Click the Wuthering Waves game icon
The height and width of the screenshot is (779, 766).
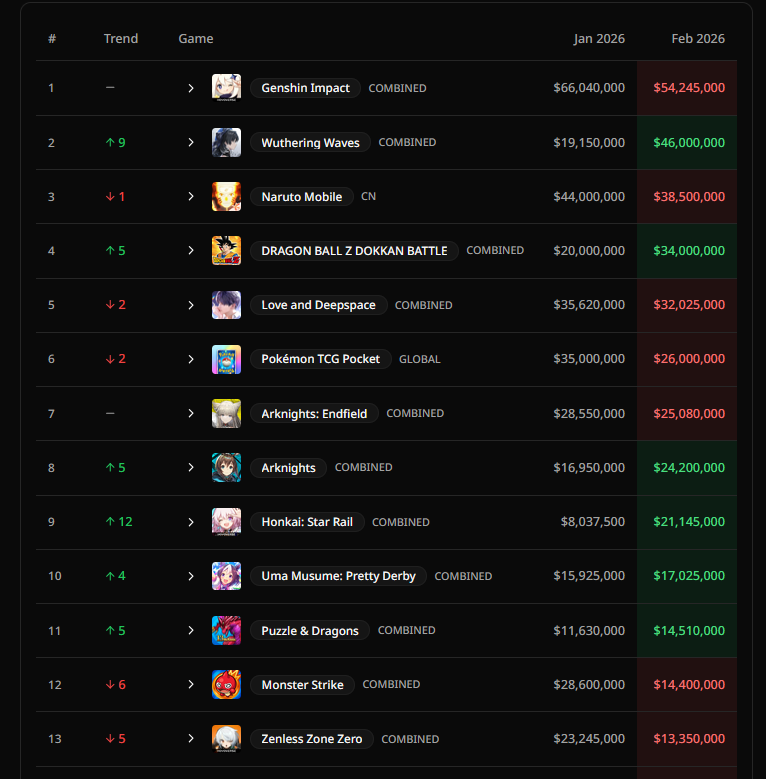tap(227, 143)
